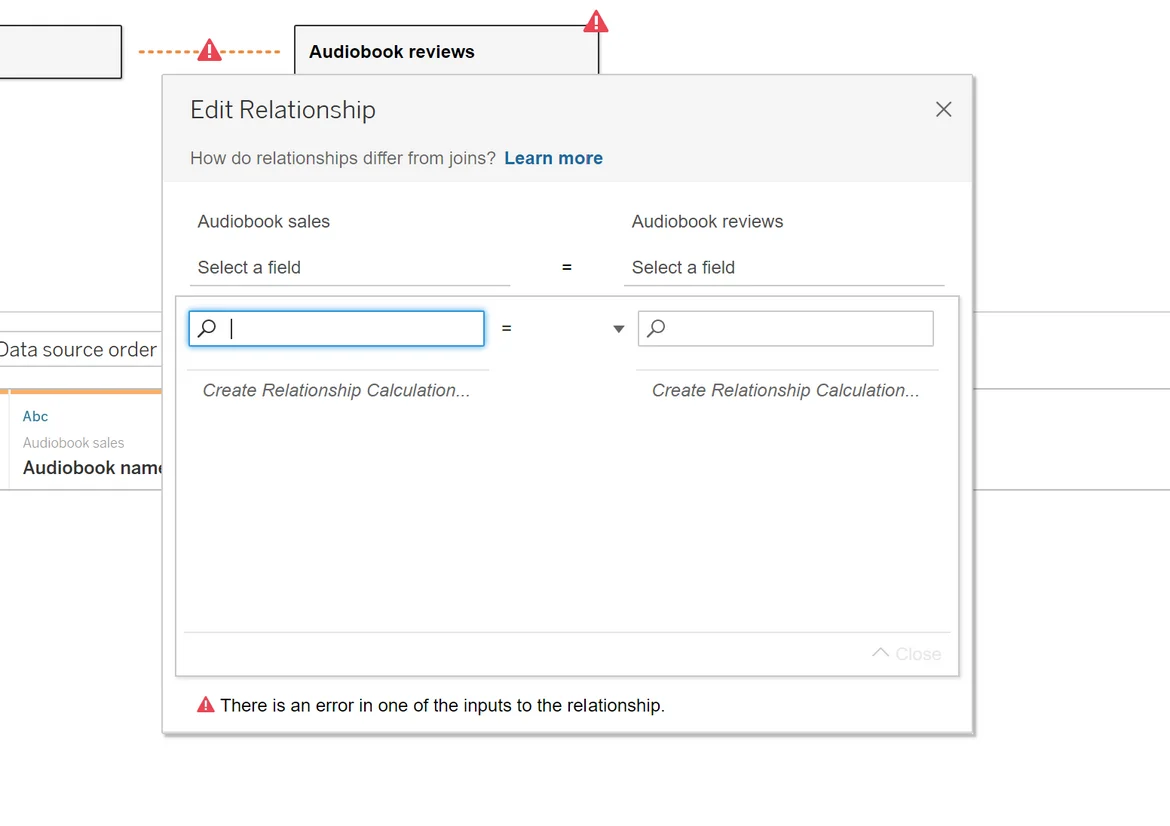Choose right Create Relationship Calculation option
This screenshot has width=1170, height=826.
click(x=785, y=390)
